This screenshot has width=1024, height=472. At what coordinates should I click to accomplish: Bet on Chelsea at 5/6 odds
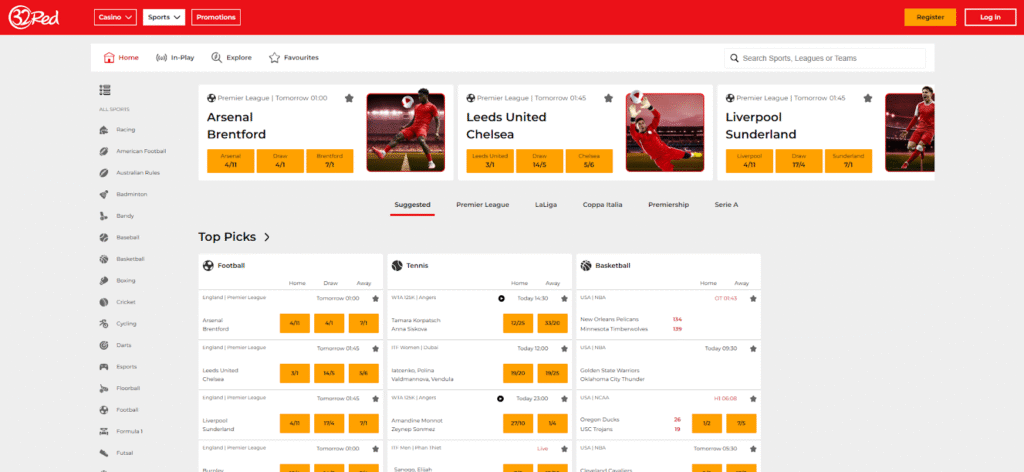pyautogui.click(x=589, y=161)
